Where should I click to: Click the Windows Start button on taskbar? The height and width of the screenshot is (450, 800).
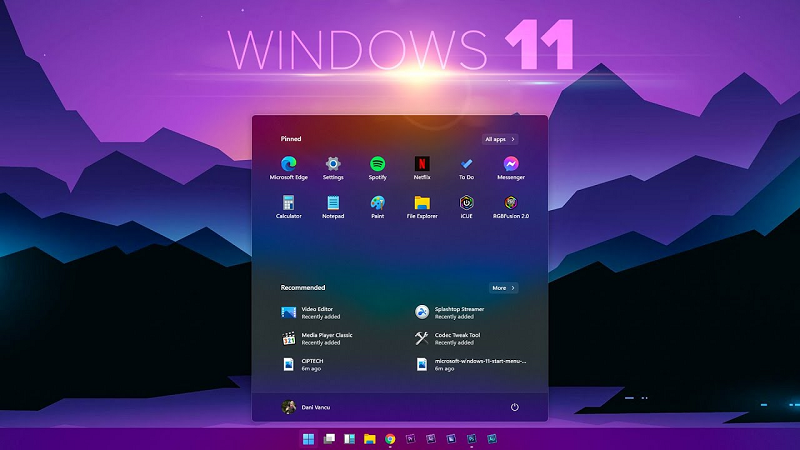pos(308,439)
